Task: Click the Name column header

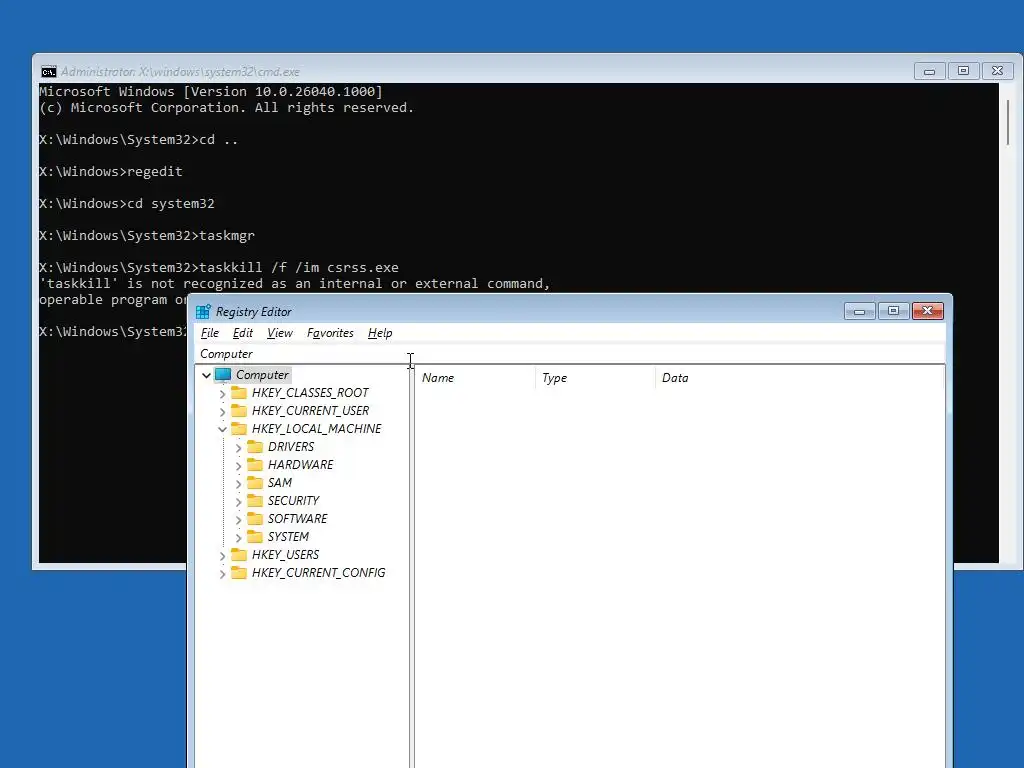Action: coord(475,377)
